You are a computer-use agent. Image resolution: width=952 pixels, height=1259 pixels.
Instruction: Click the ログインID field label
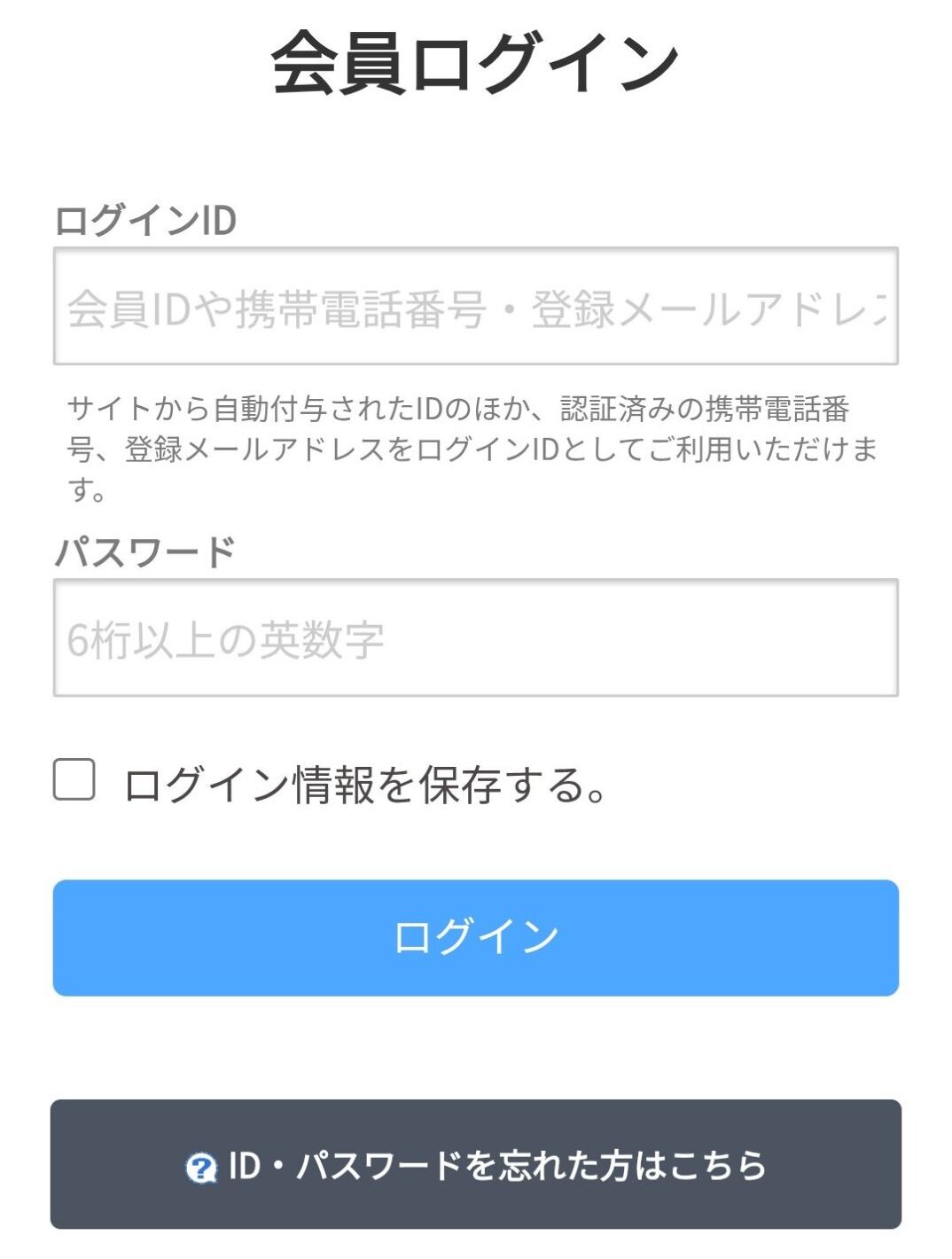click(145, 220)
